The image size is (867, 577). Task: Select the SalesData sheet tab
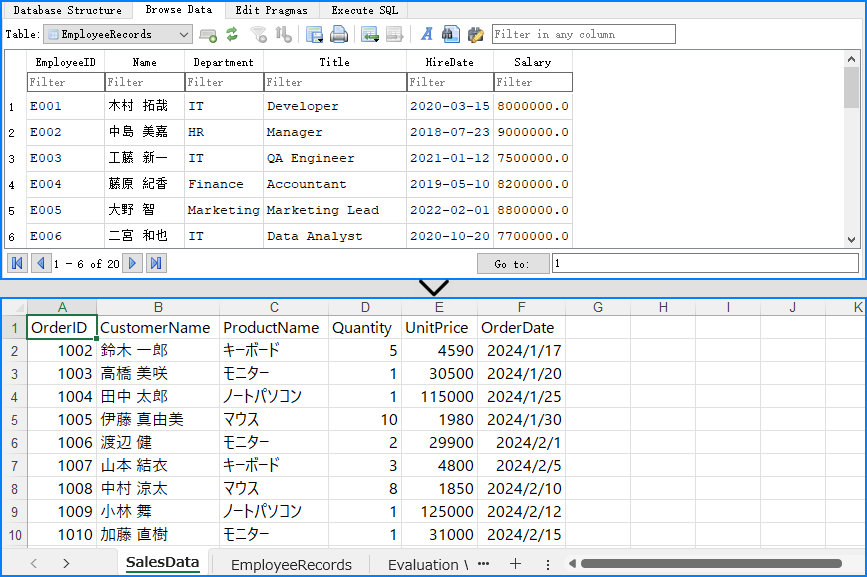(162, 563)
